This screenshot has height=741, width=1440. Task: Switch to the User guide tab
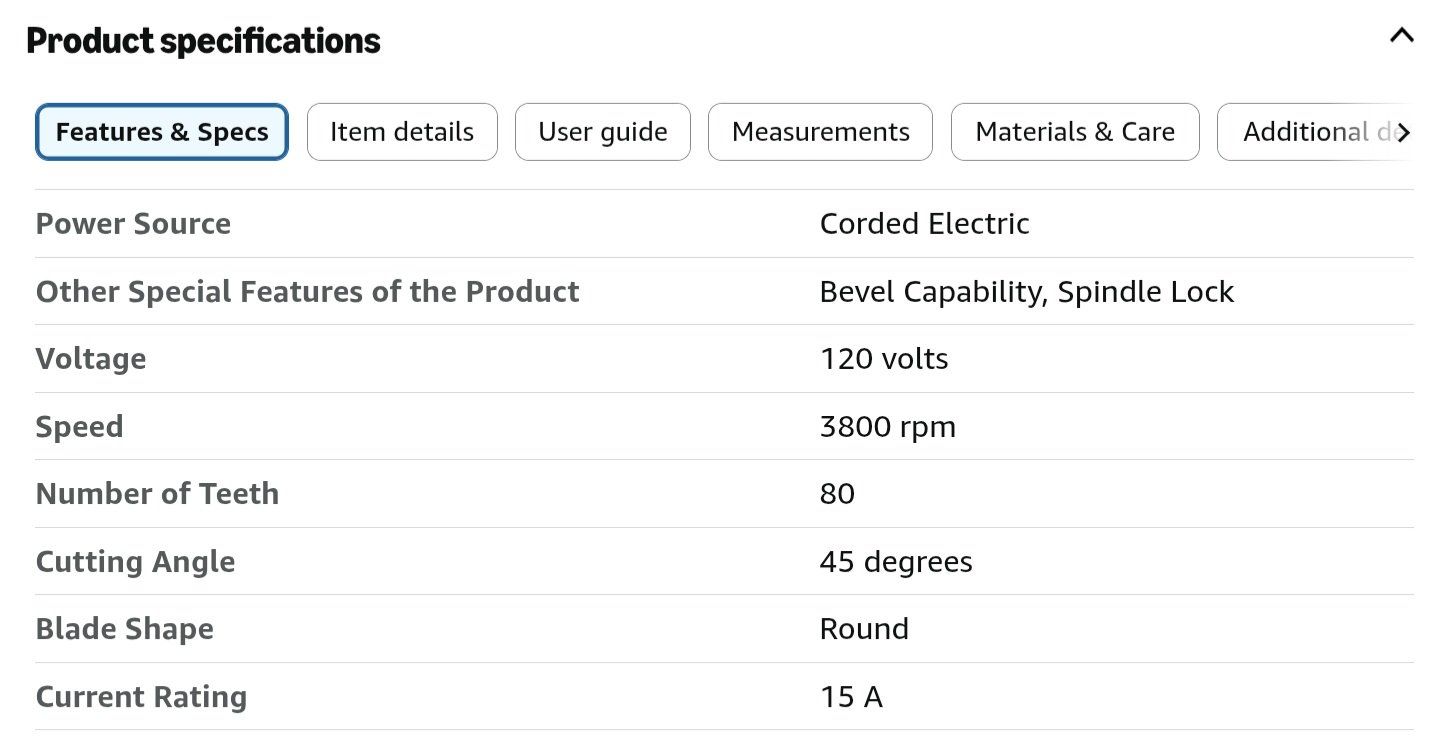click(603, 132)
